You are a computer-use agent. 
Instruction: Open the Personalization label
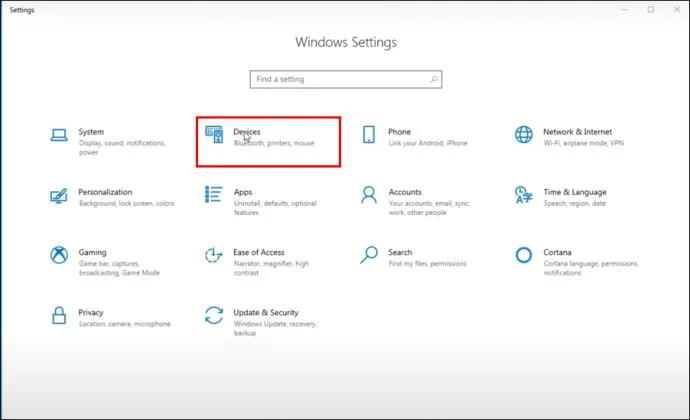[x=105, y=192]
